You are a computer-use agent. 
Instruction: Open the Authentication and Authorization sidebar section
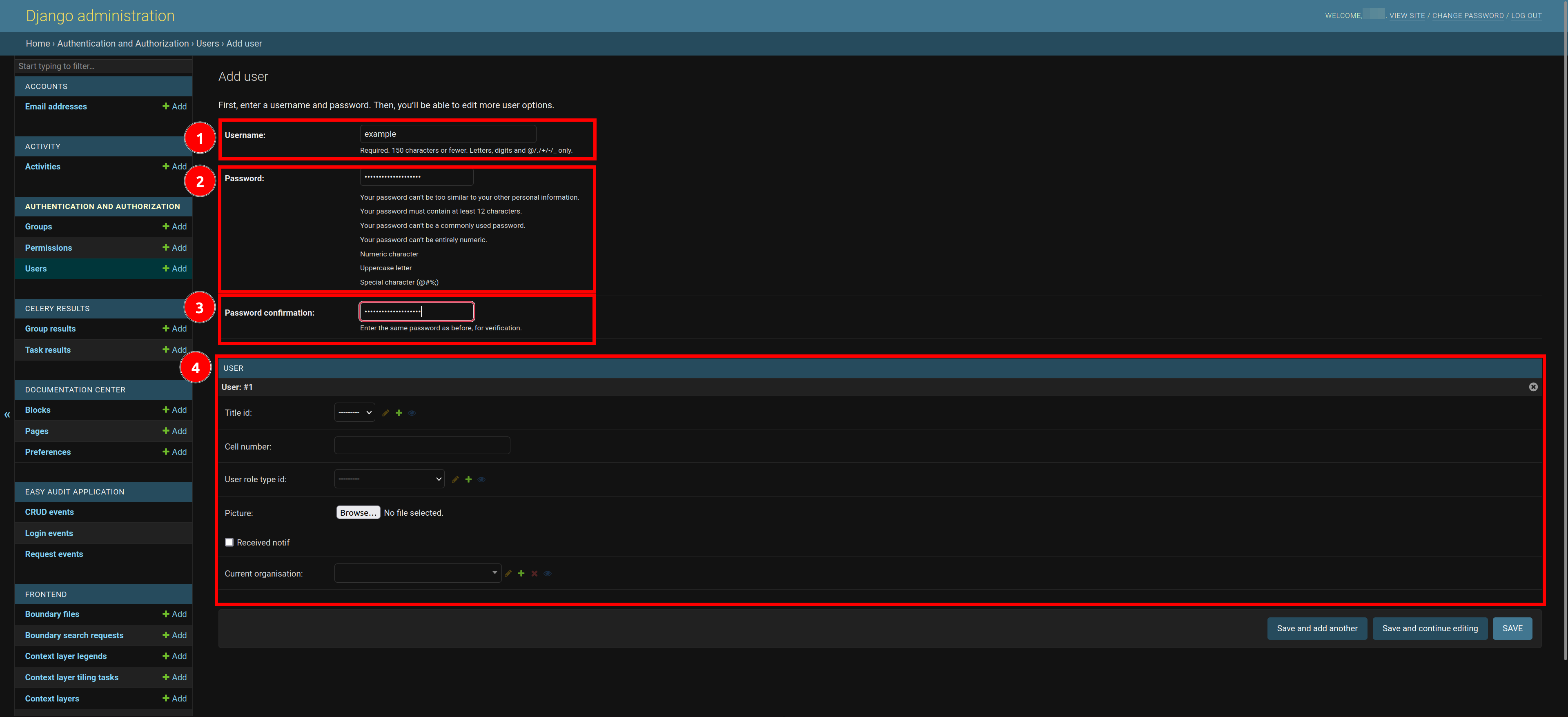(102, 207)
